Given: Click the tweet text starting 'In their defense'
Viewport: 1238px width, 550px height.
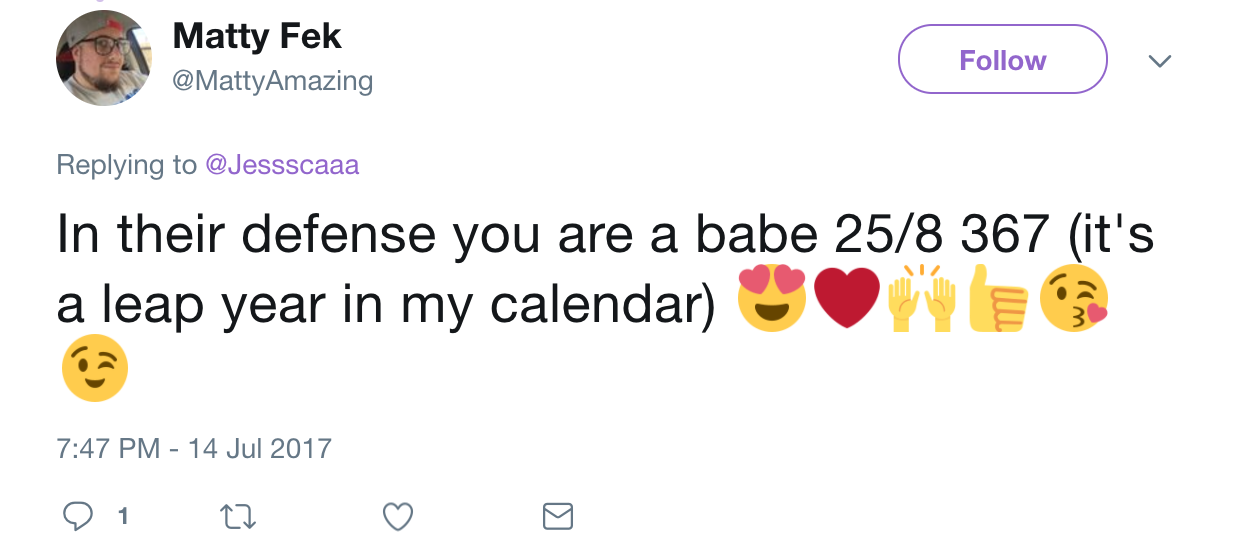Looking at the screenshot, I should 605,270.
